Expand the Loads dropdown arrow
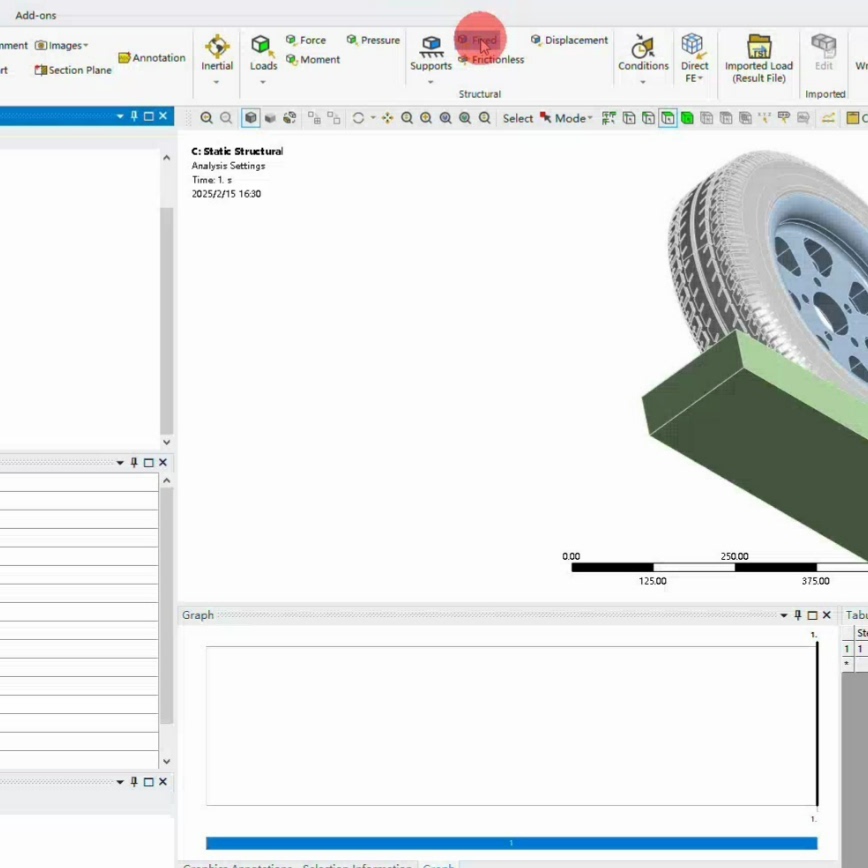The image size is (868, 868). point(263,82)
